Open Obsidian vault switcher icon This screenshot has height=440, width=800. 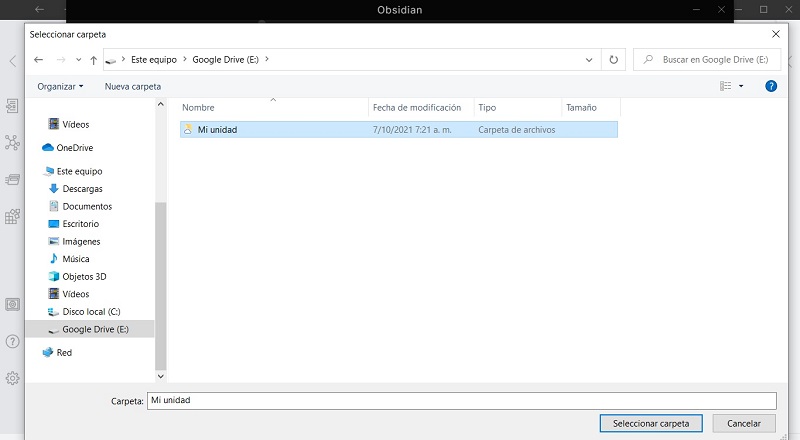pyautogui.click(x=12, y=305)
